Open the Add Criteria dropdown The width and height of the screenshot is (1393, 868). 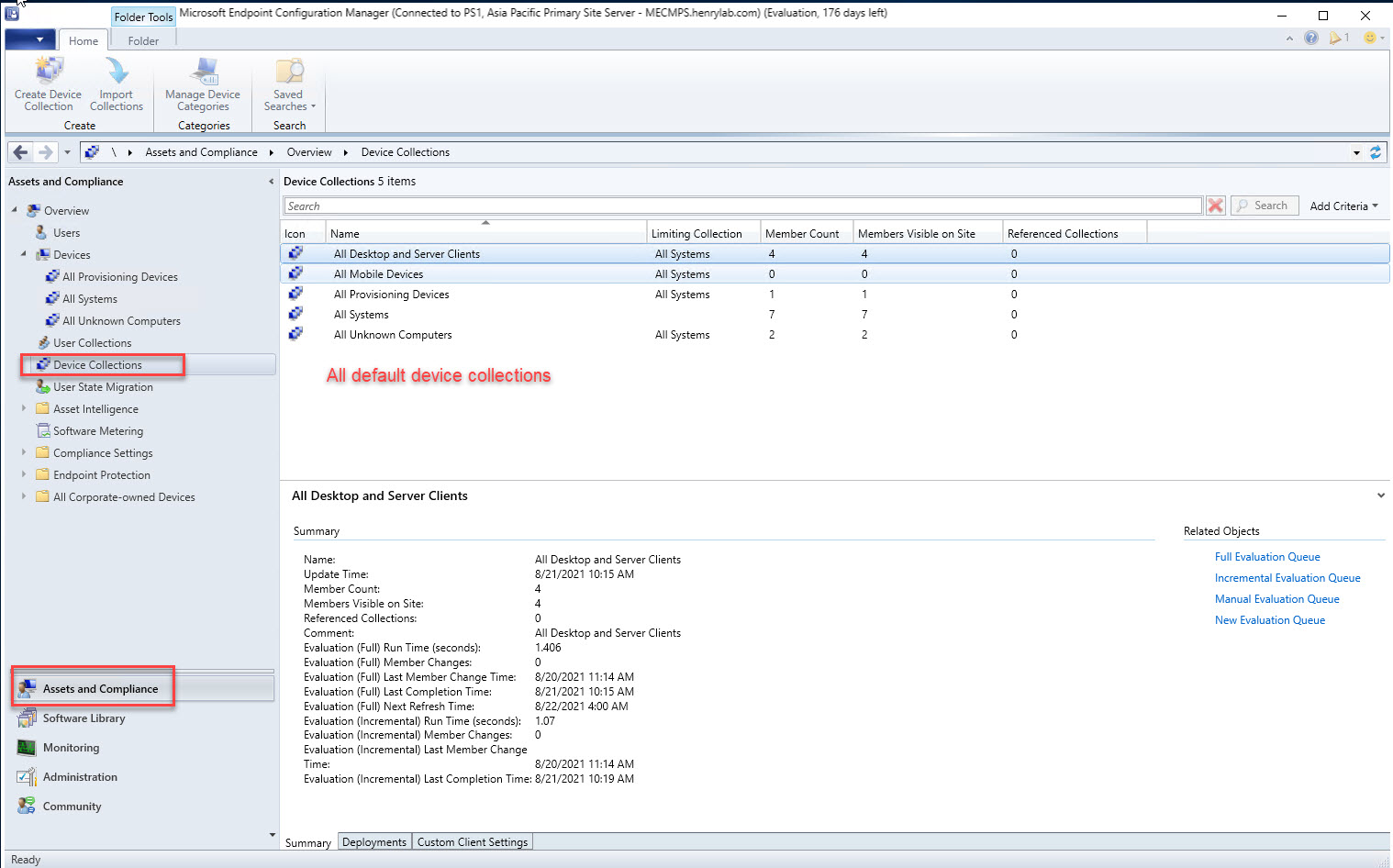pos(1343,206)
